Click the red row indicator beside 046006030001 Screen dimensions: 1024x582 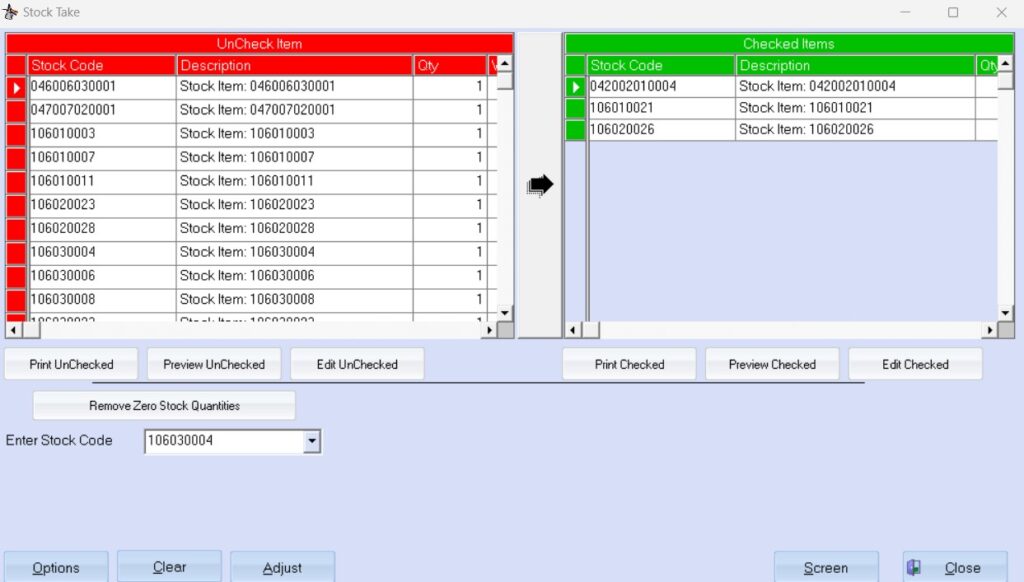point(18,86)
